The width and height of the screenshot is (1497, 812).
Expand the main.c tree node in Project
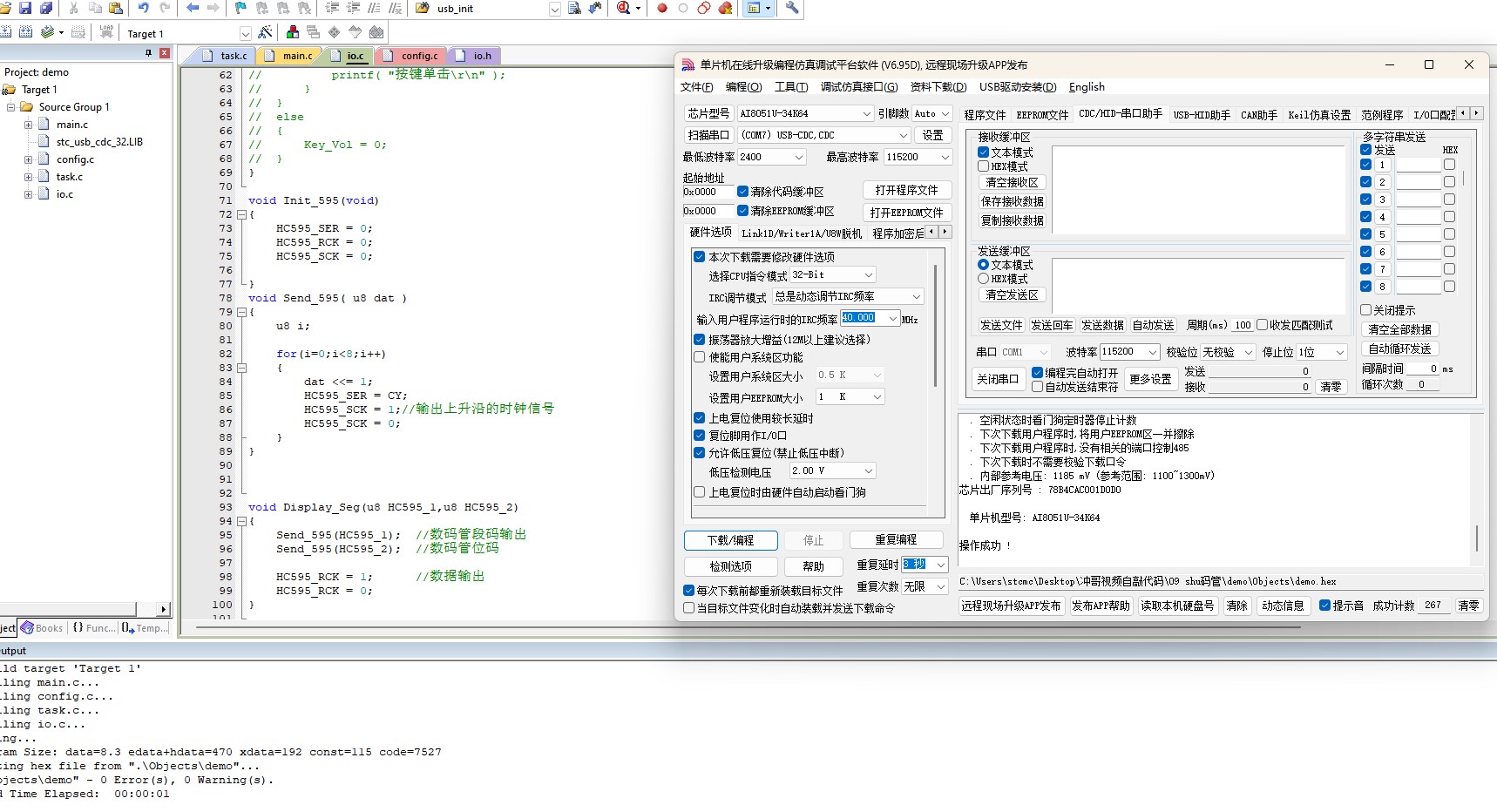(x=28, y=125)
